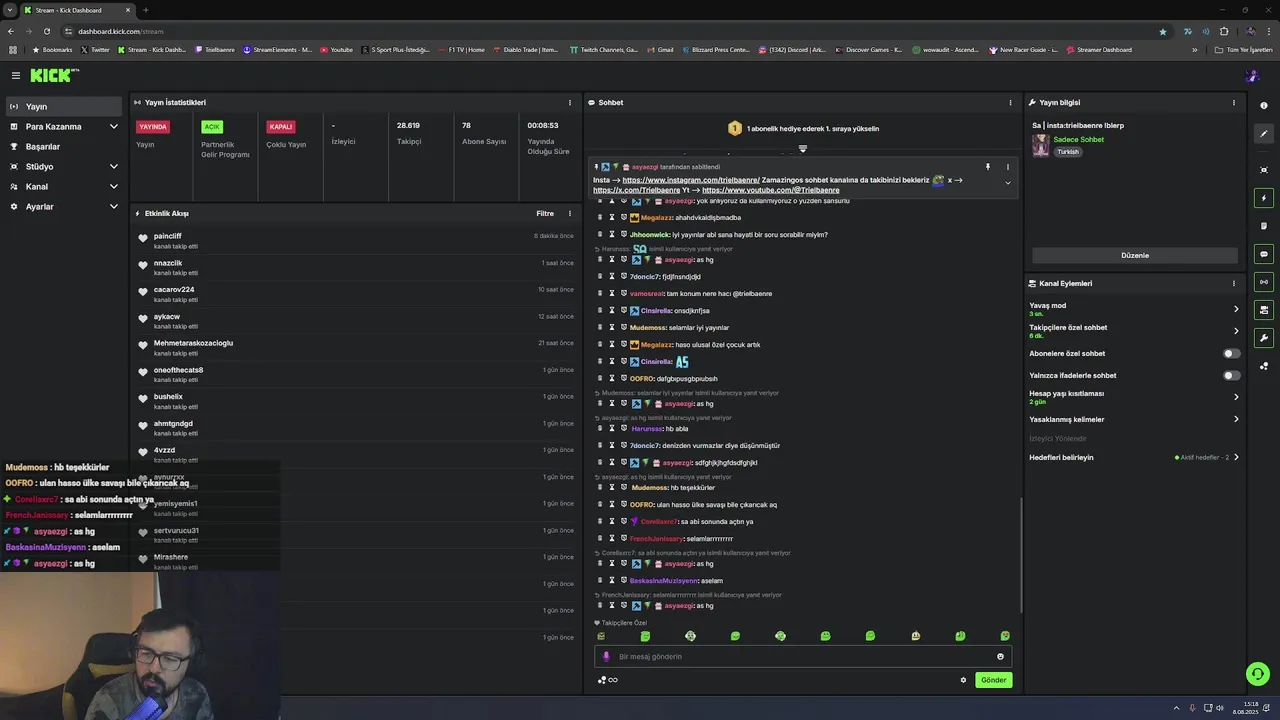Click the pin icon on pinned message
1280x720 pixels.
click(987, 167)
